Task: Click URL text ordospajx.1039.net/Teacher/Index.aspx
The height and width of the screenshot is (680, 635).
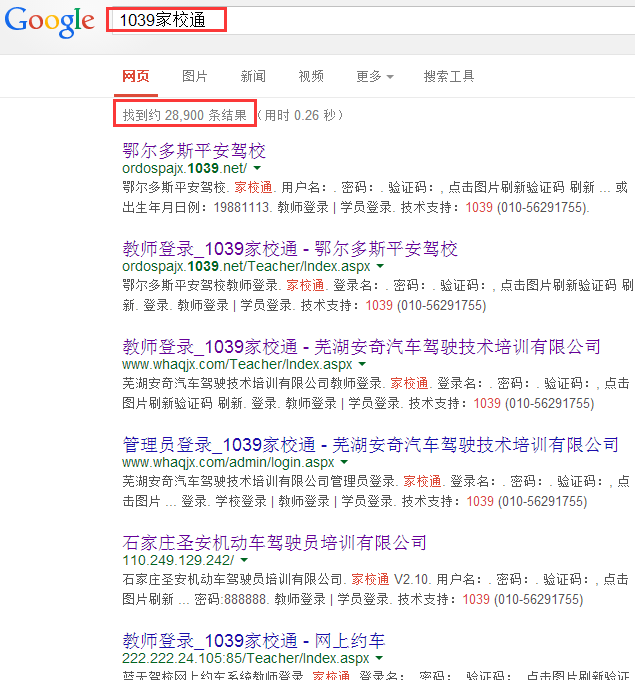Action: (x=246, y=266)
